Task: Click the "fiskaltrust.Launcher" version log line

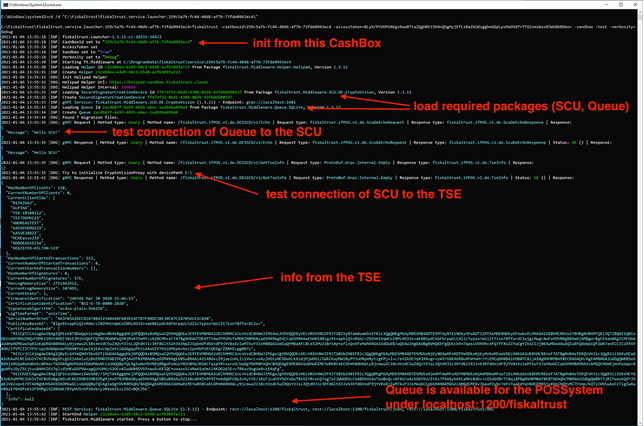Action: 81,37
